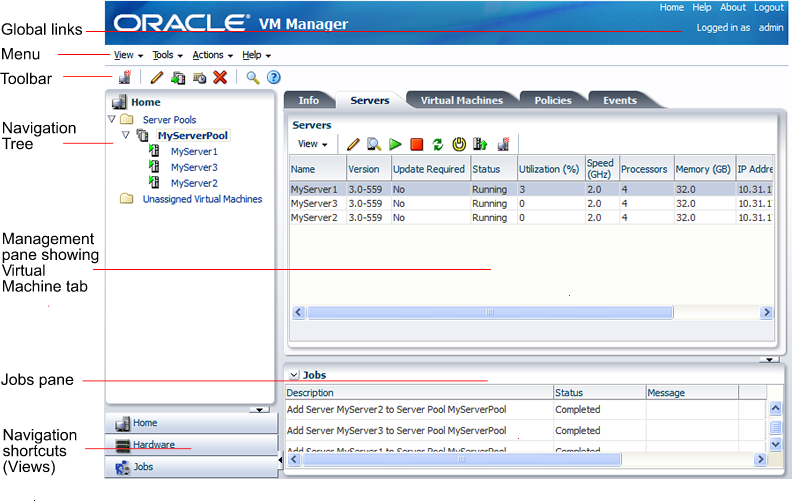
Task: Open the View dropdown in the Servers panel
Action: point(313,144)
